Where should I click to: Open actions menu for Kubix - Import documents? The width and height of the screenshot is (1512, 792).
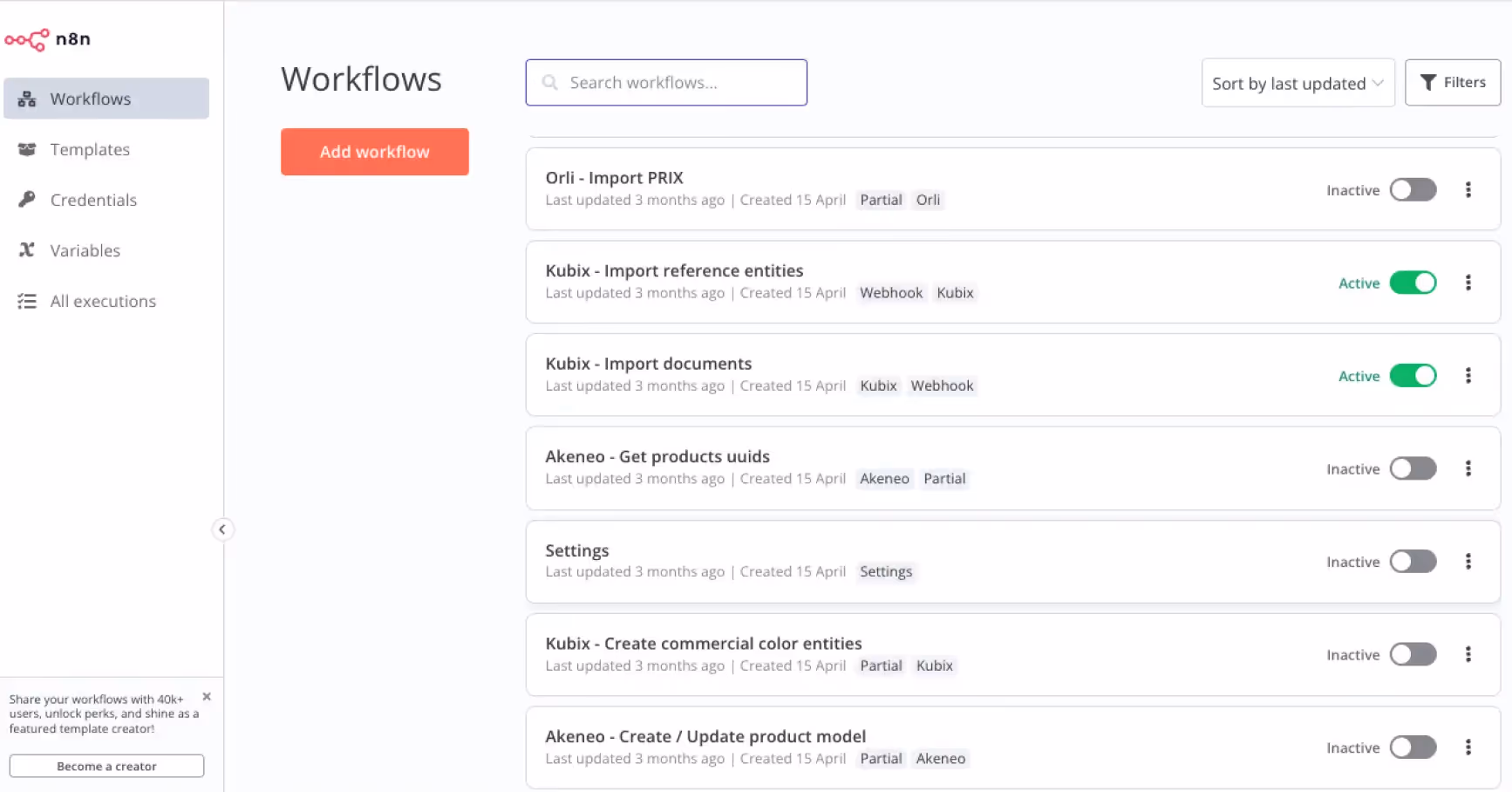1468,376
